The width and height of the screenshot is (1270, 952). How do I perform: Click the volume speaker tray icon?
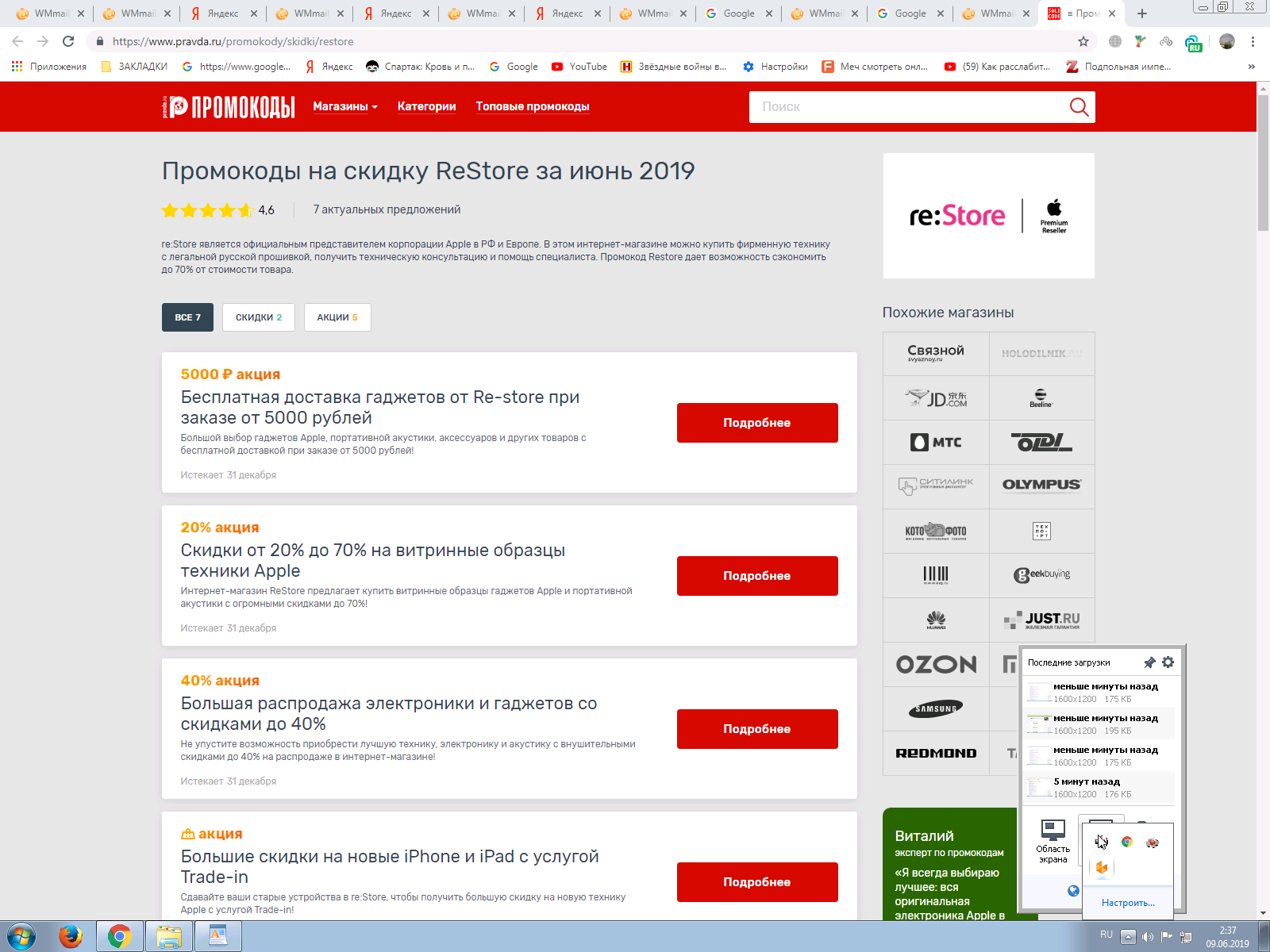(x=1148, y=937)
